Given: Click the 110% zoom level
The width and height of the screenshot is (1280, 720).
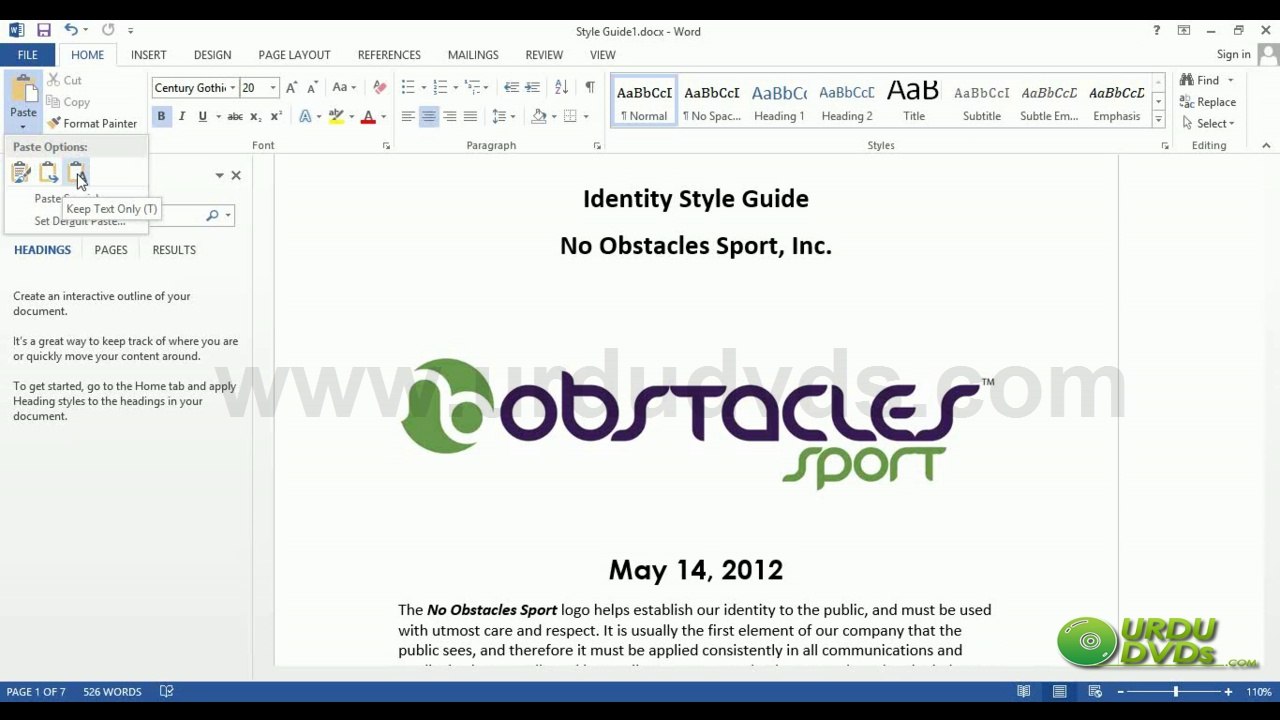Looking at the screenshot, I should [1259, 691].
